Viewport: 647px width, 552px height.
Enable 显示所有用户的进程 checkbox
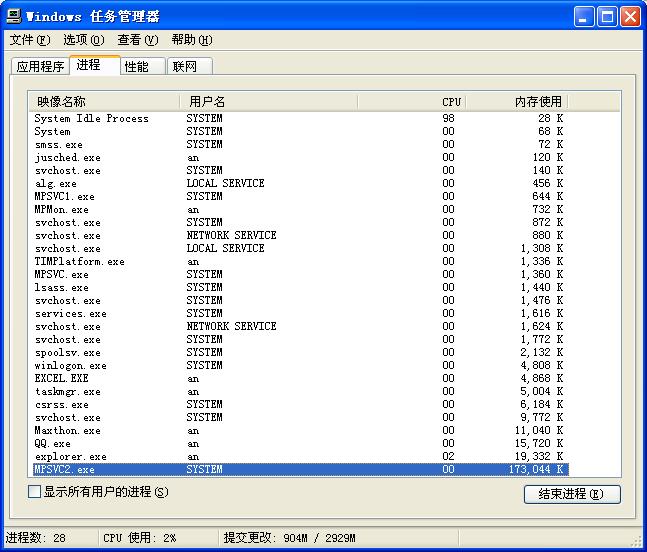(x=35, y=492)
